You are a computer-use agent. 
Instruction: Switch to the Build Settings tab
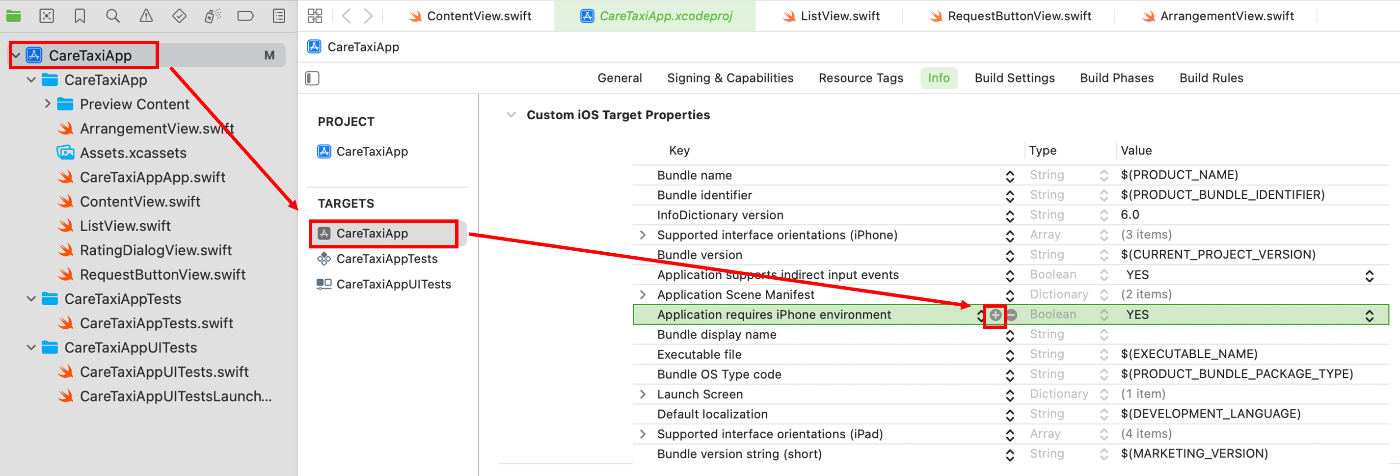pos(1015,78)
